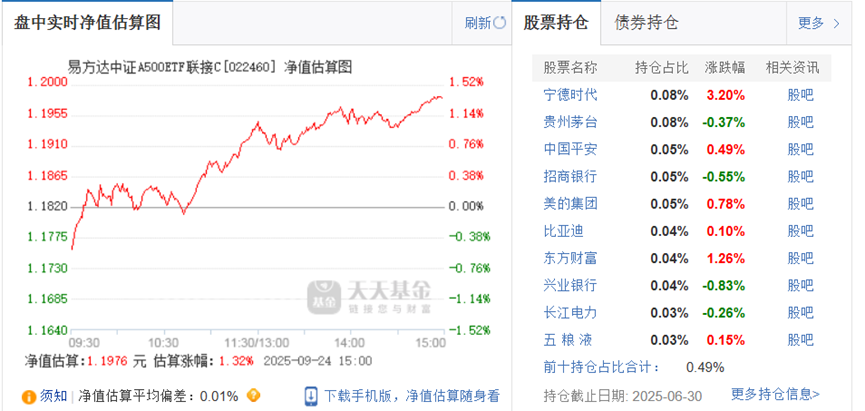Click the 0.00% right axis label
865x411 pixels.
(x=466, y=206)
